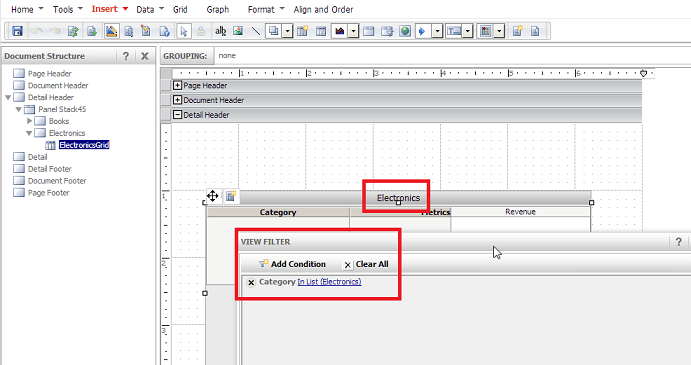Click Clear All in View Filter
Viewport: 691px width, 365px height.
tap(366, 264)
